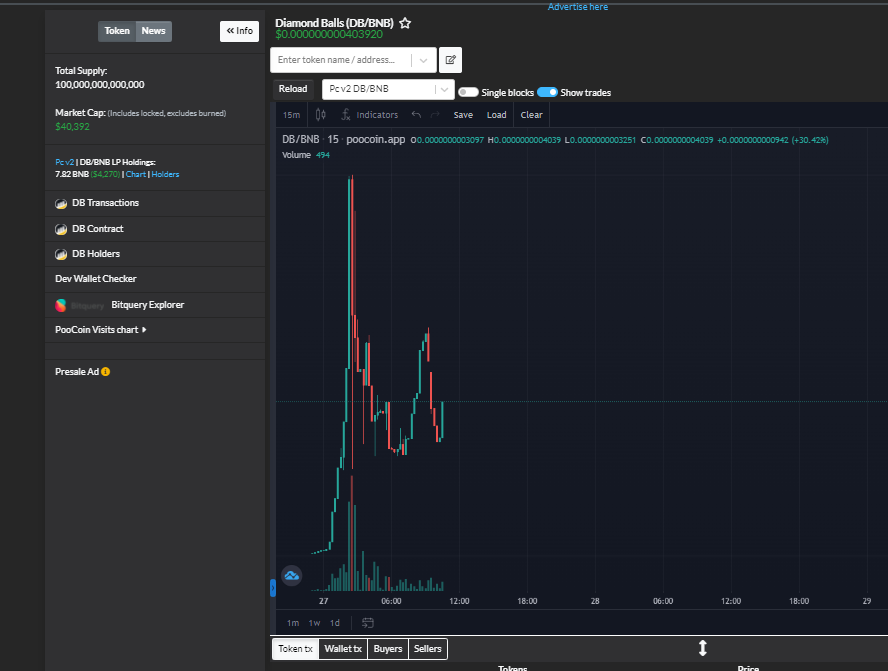The height and width of the screenshot is (671, 888).
Task: Click the Reload button
Action: (x=293, y=89)
